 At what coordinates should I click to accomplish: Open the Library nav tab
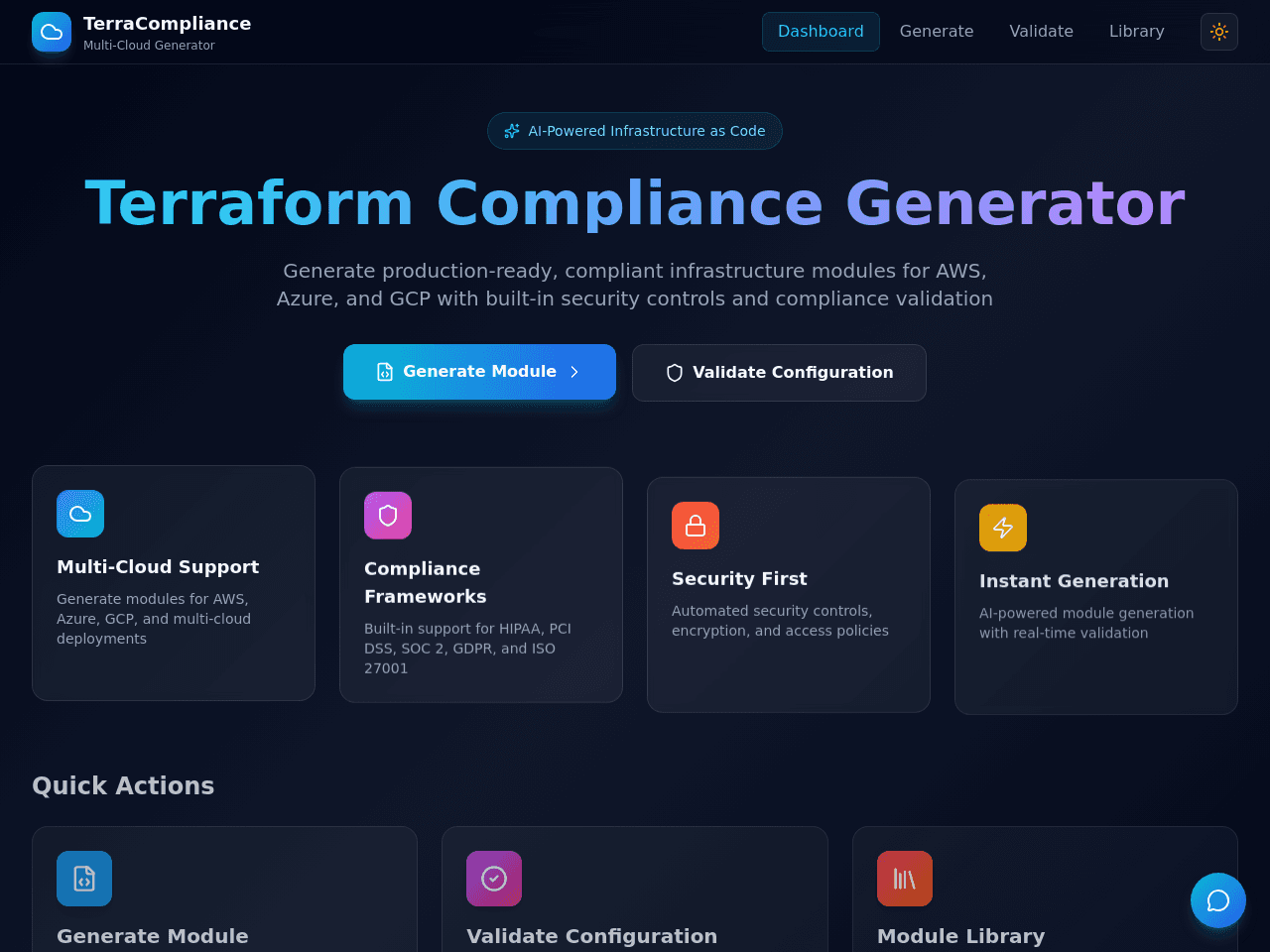(1137, 32)
